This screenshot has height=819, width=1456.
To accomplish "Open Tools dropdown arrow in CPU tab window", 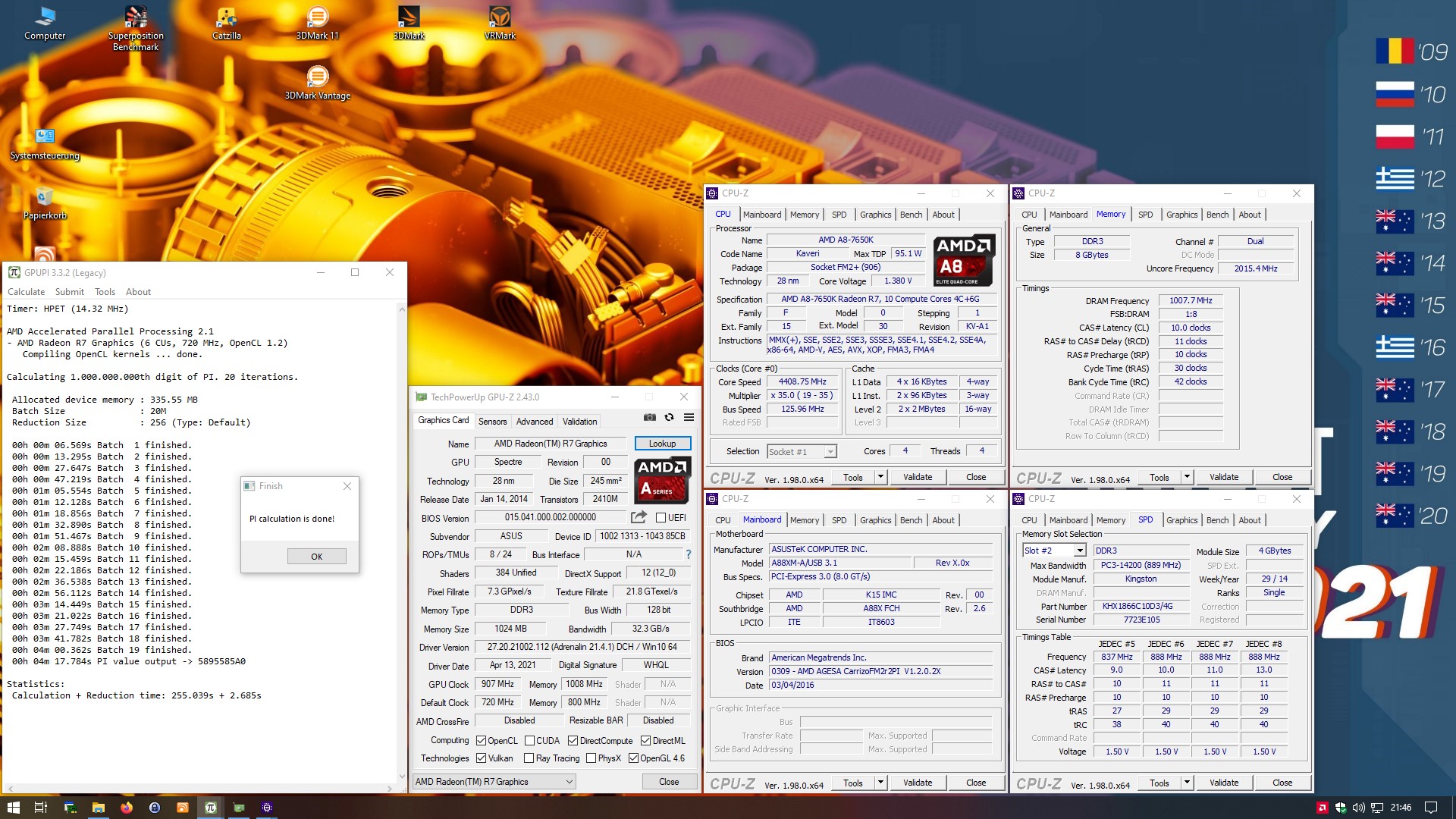I will [880, 477].
